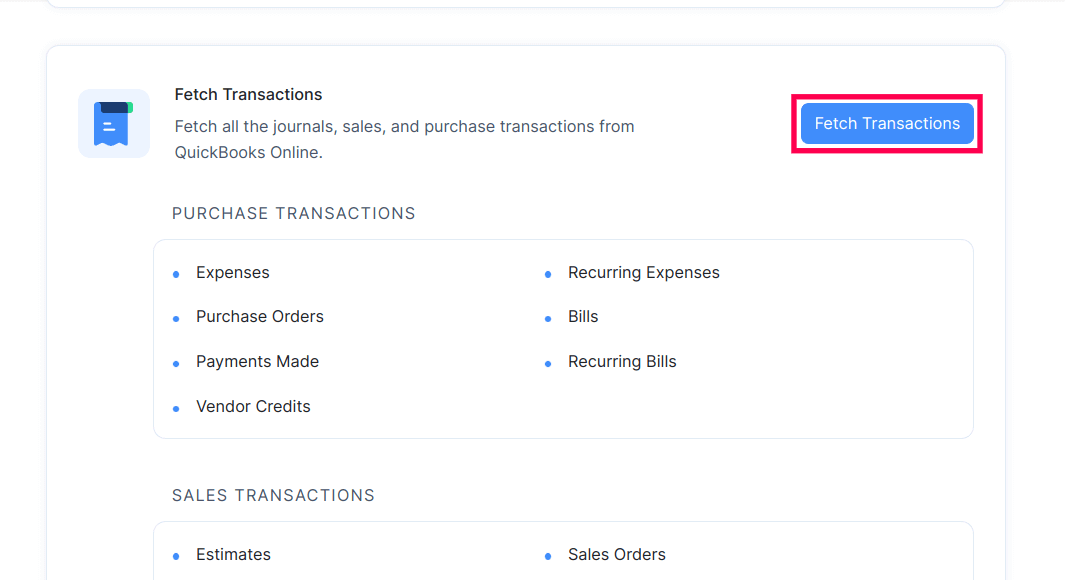Click the description text about QuickBooks Online
The width and height of the screenshot is (1065, 580).
coord(404,139)
